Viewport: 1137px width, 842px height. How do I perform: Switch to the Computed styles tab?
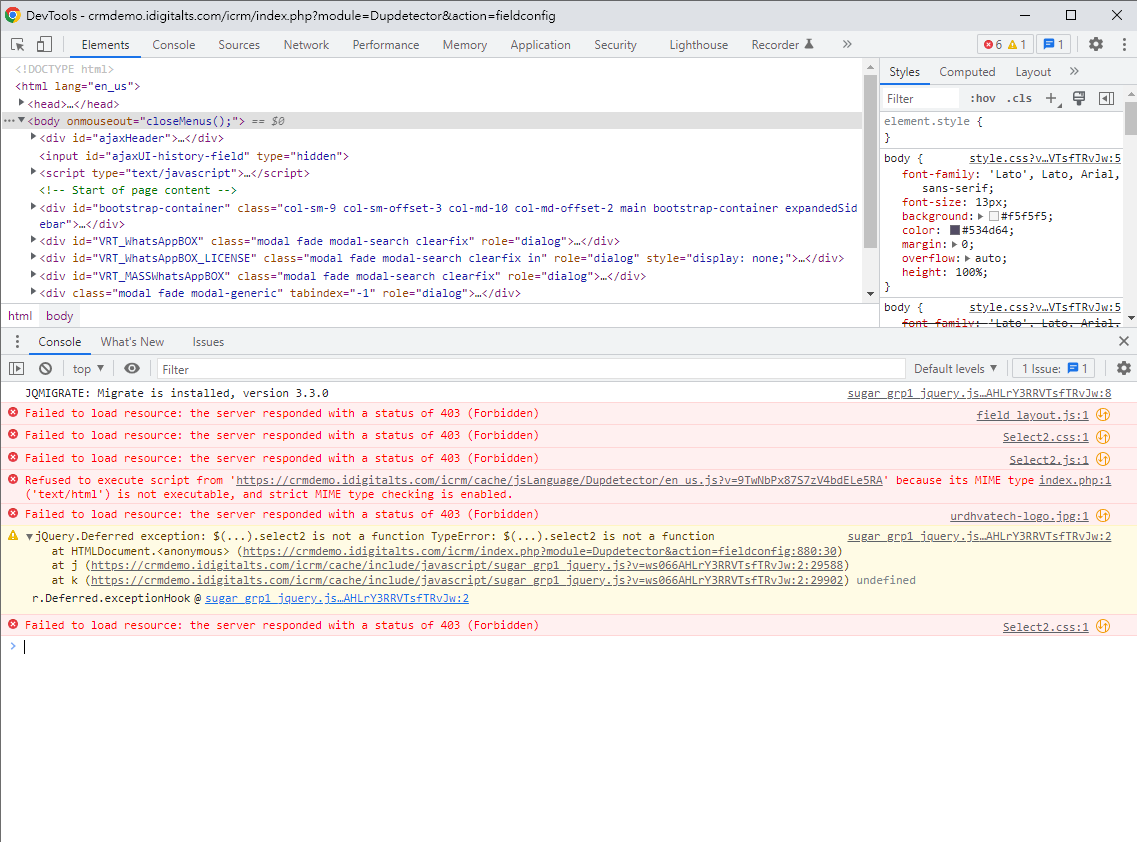(x=967, y=72)
